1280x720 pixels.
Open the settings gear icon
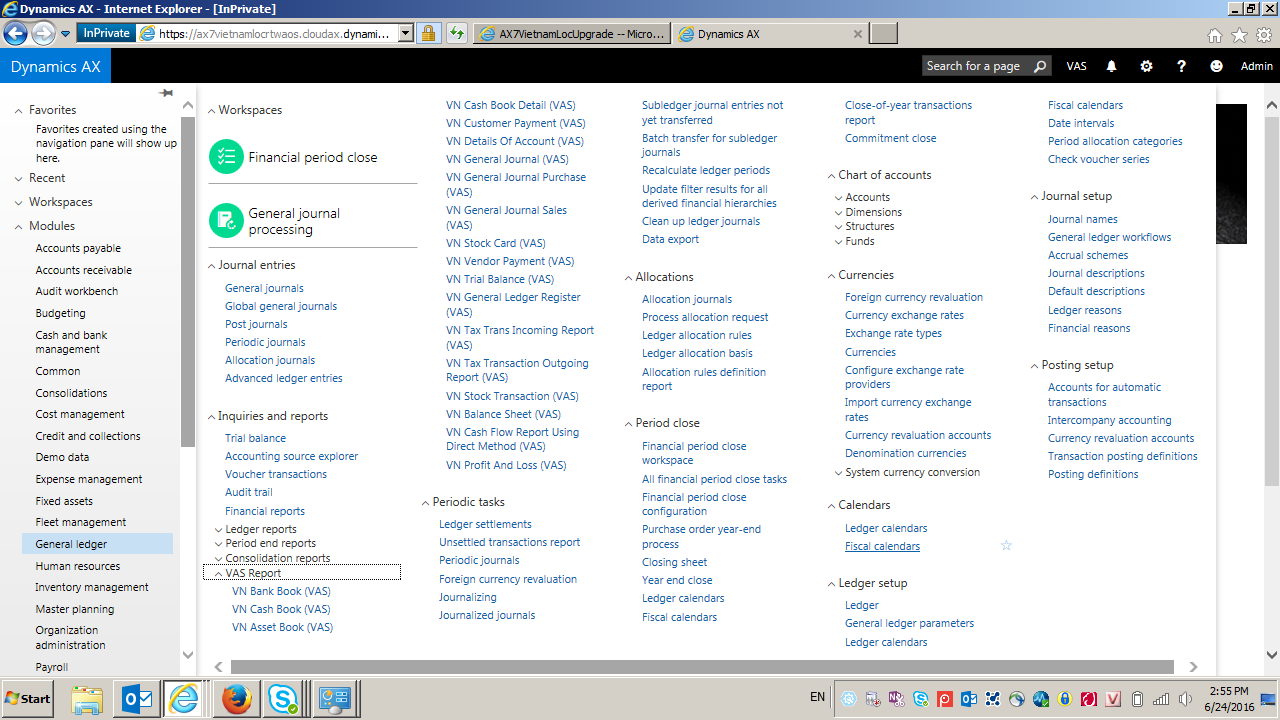pyautogui.click(x=1146, y=66)
